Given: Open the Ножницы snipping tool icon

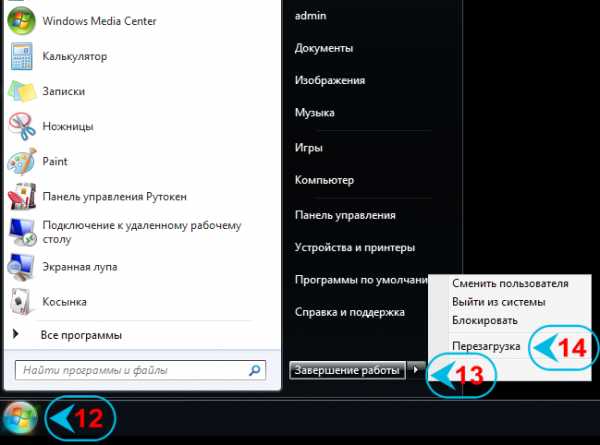Looking at the screenshot, I should coord(22,127).
